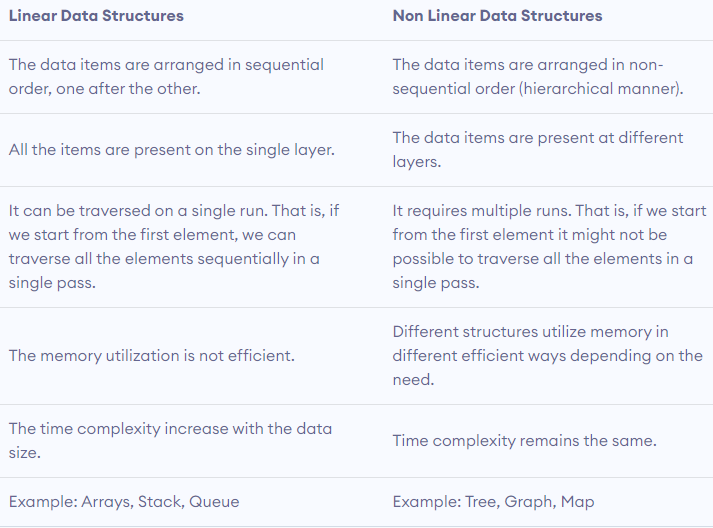Click the word 'Queue' in the examples row
Image resolution: width=713 pixels, height=528 pixels.
215,501
